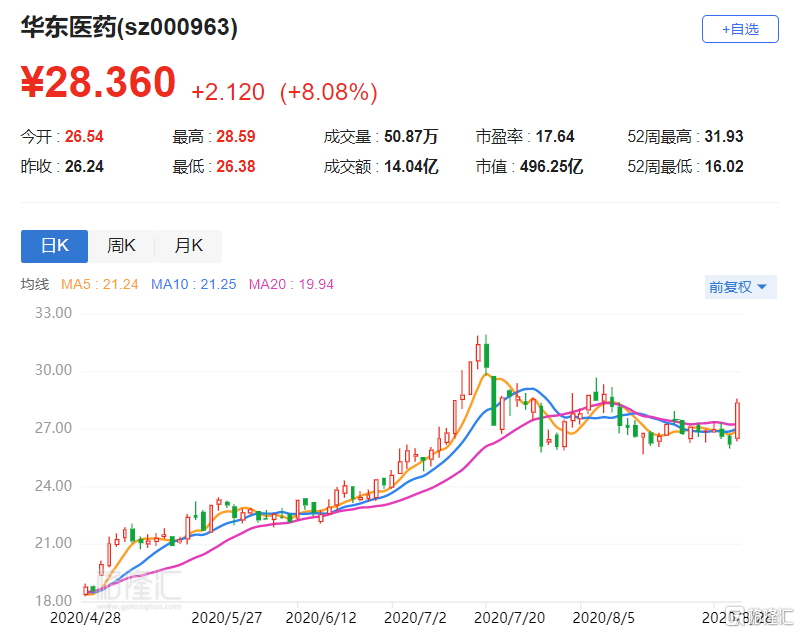Click the day low value 26.38
Viewport: 800px width, 633px height.
click(236, 166)
